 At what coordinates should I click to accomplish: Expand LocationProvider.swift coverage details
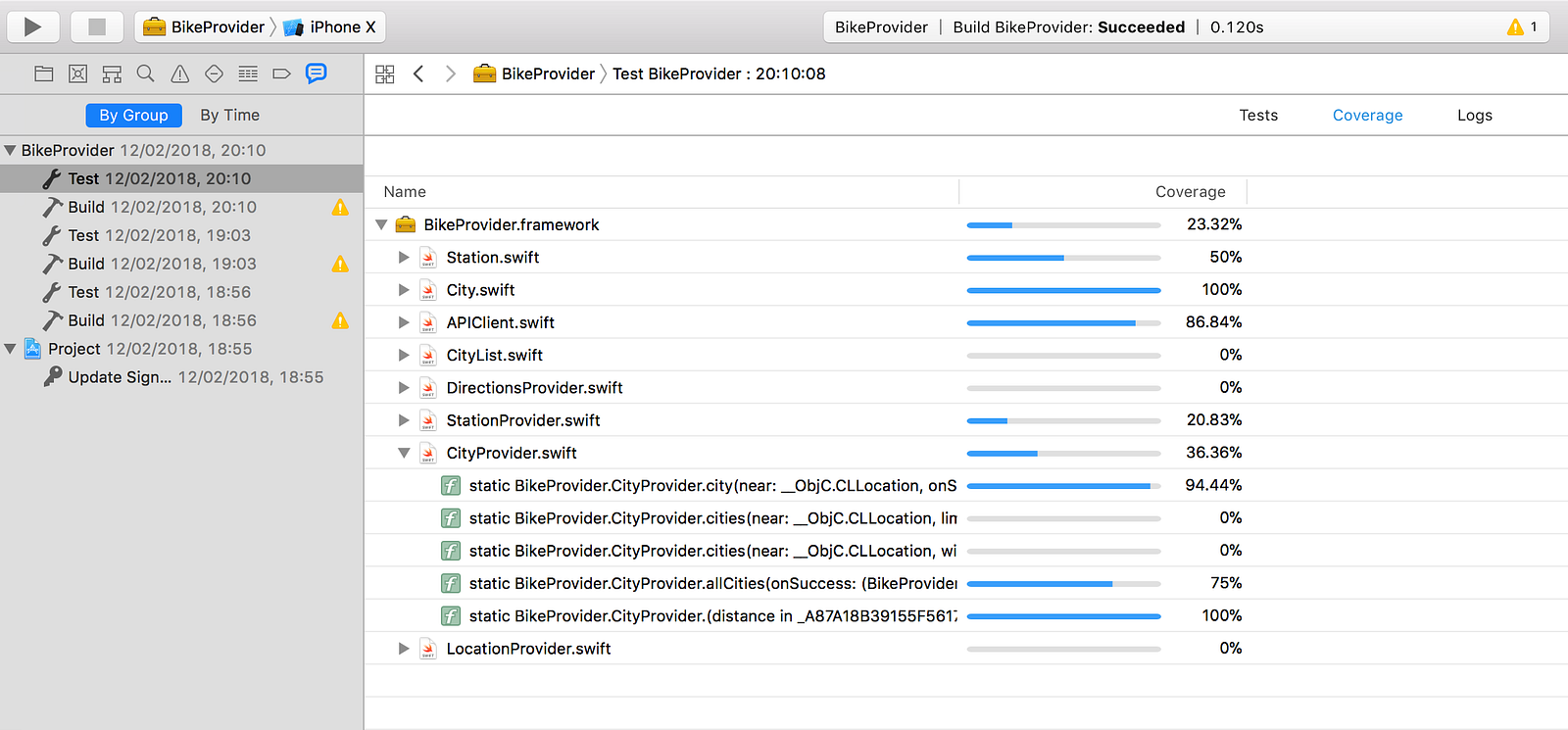[x=404, y=649]
